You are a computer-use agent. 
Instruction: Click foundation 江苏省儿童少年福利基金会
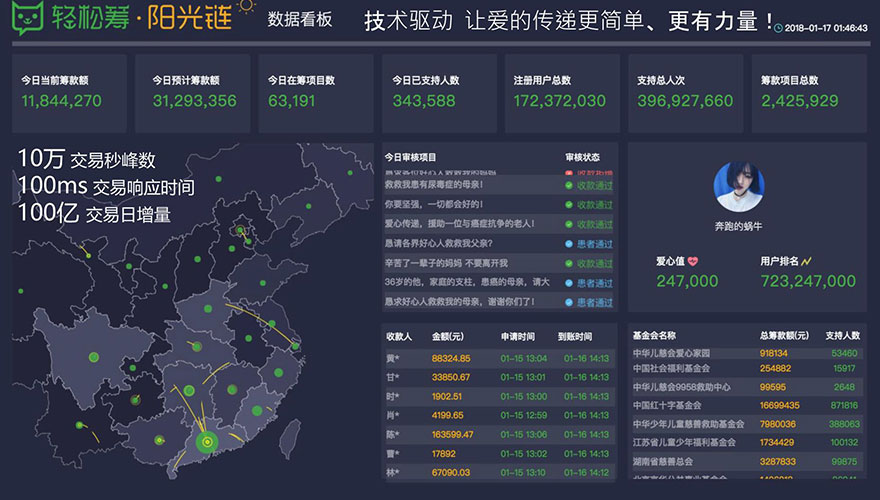684,442
